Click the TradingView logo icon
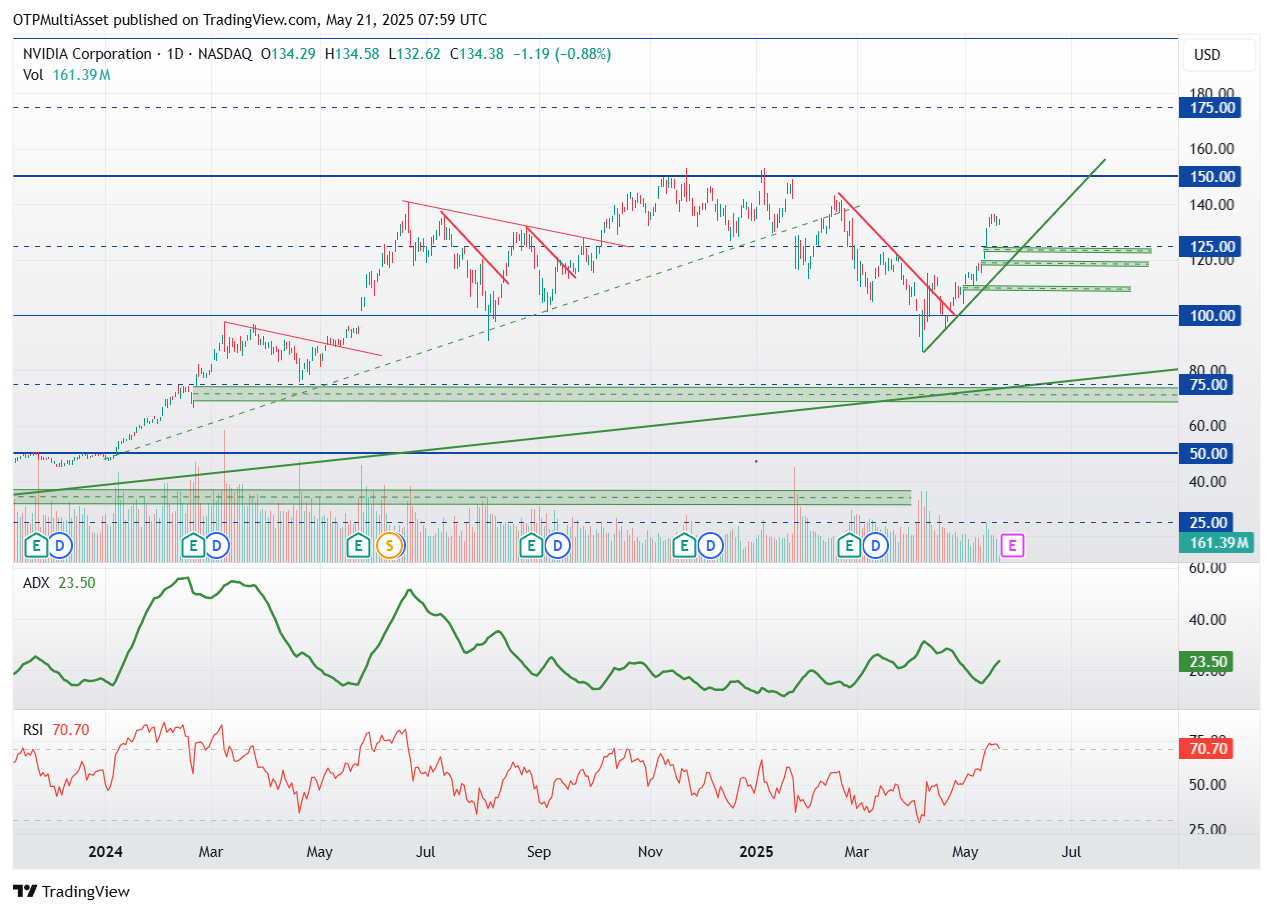 (25, 891)
